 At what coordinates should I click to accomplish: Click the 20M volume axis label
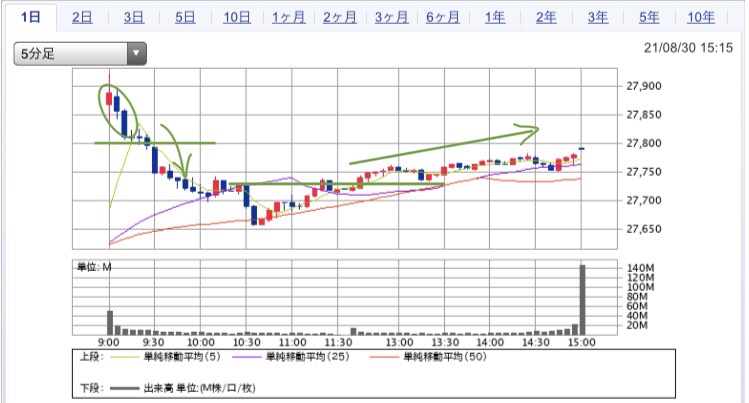tap(637, 325)
